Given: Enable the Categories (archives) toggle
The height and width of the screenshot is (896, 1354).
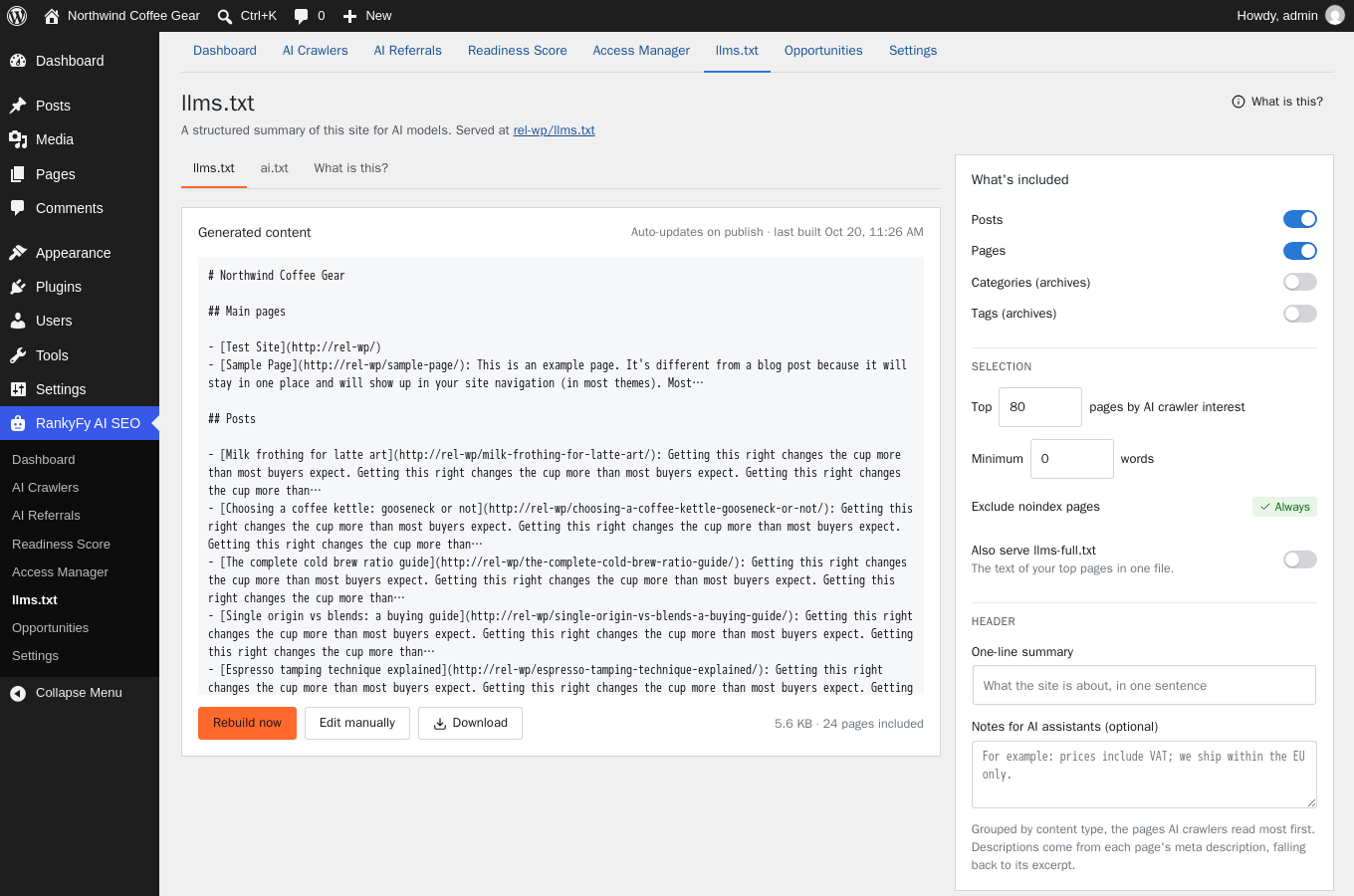Looking at the screenshot, I should [x=1300, y=282].
